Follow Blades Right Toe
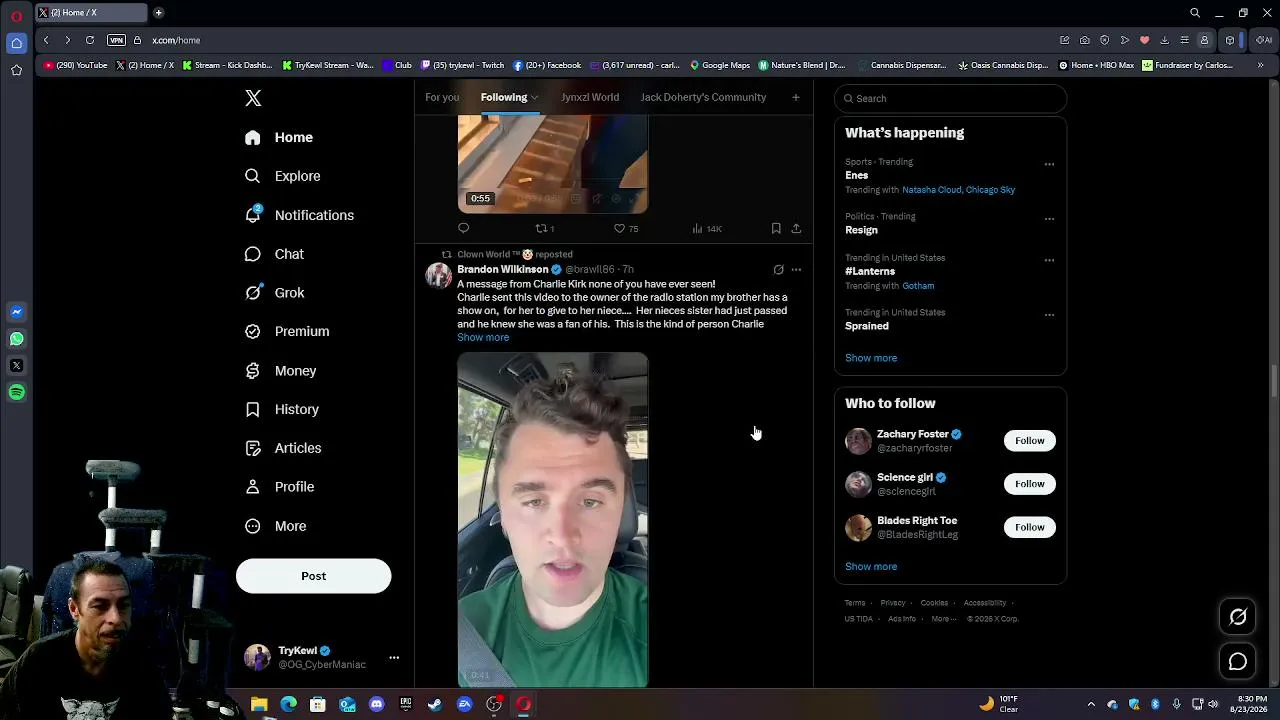 [x=1029, y=527]
